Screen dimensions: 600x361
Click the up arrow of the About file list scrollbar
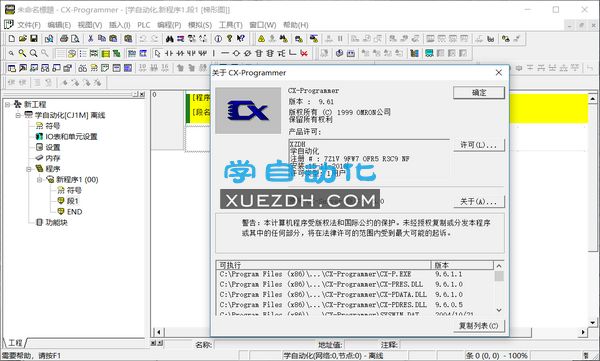pyautogui.click(x=499, y=266)
